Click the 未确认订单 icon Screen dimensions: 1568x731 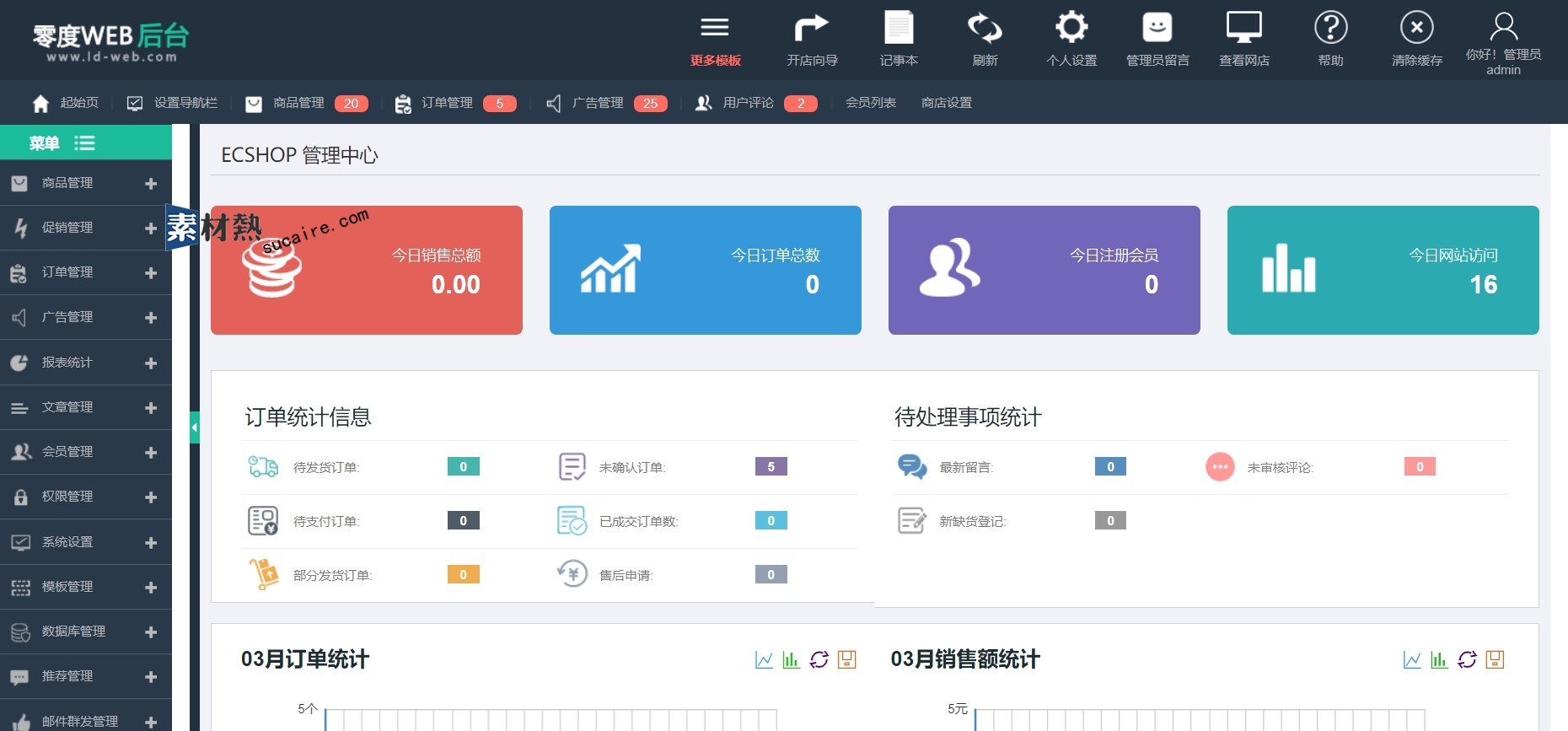click(x=572, y=466)
